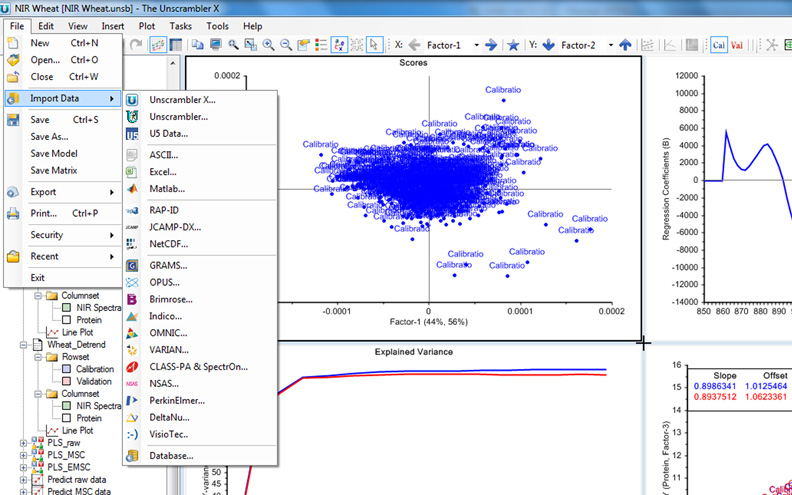The height and width of the screenshot is (495, 792).
Task: Click the Explained Variance plot title
Action: tap(413, 352)
